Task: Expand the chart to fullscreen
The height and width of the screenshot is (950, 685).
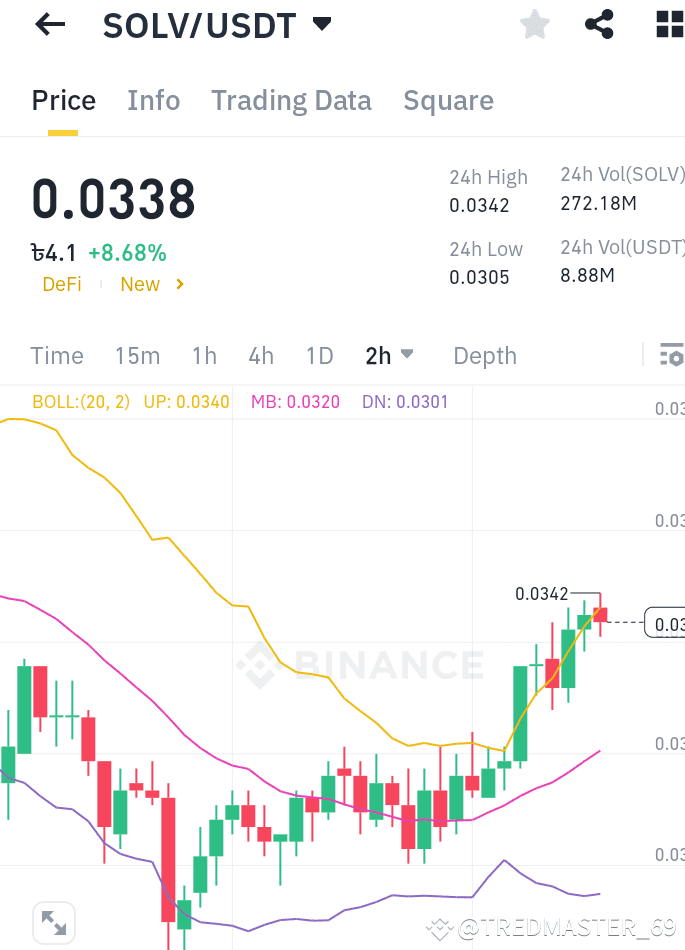Action: pos(53,922)
